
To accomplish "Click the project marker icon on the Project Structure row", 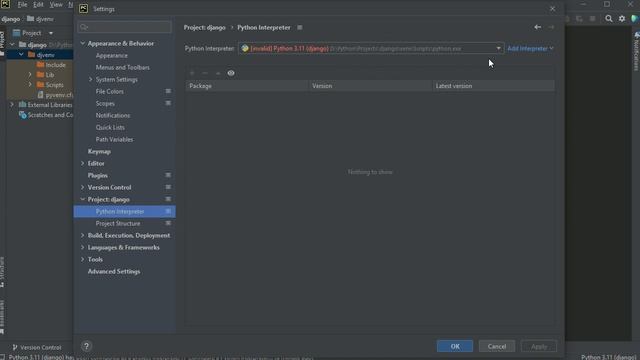I will (x=168, y=223).
